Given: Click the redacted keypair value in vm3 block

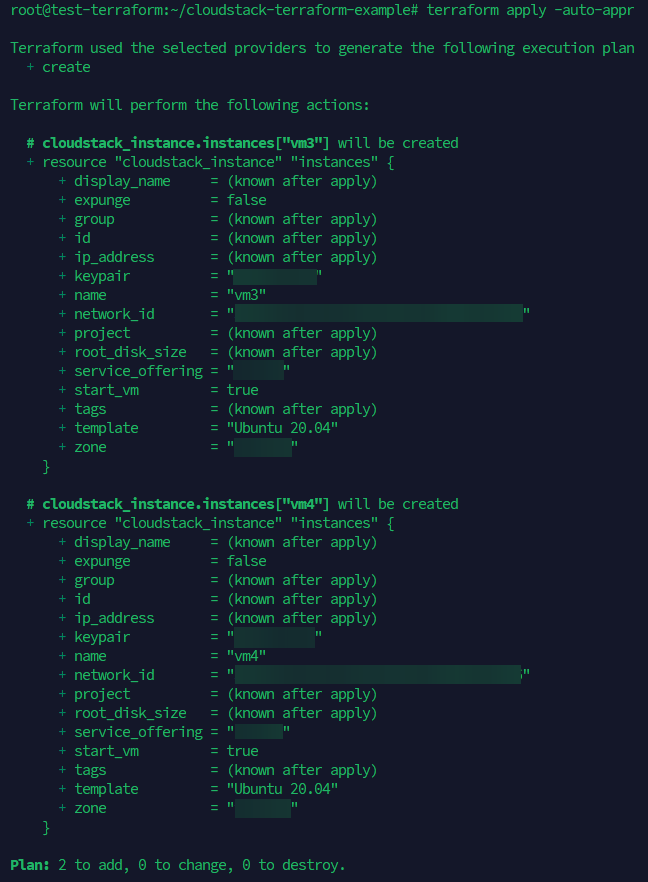Looking at the screenshot, I should [x=274, y=276].
